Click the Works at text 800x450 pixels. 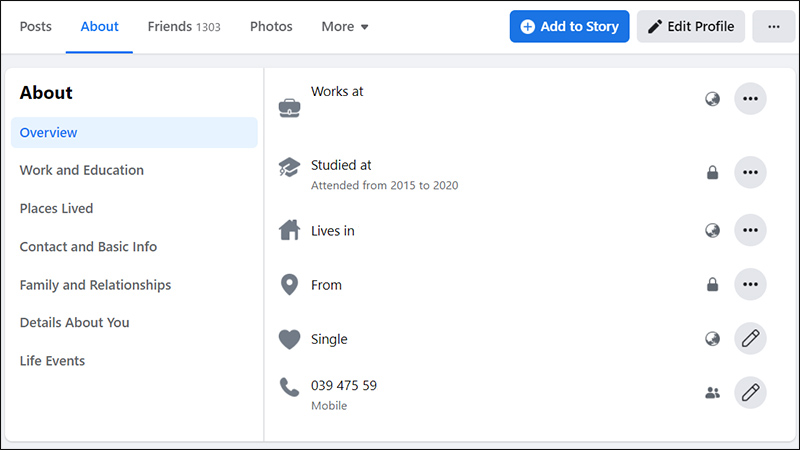(x=337, y=91)
